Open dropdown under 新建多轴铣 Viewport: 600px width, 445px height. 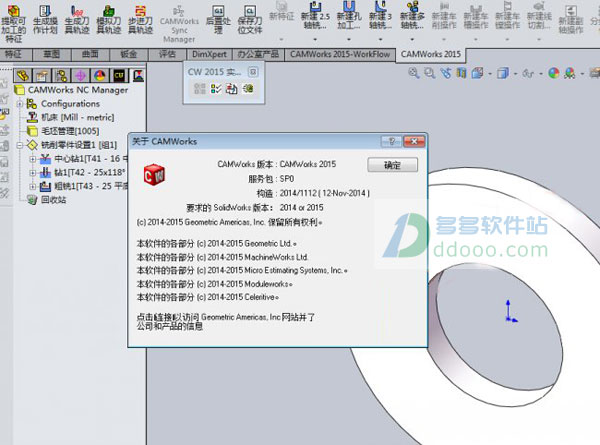(x=412, y=39)
